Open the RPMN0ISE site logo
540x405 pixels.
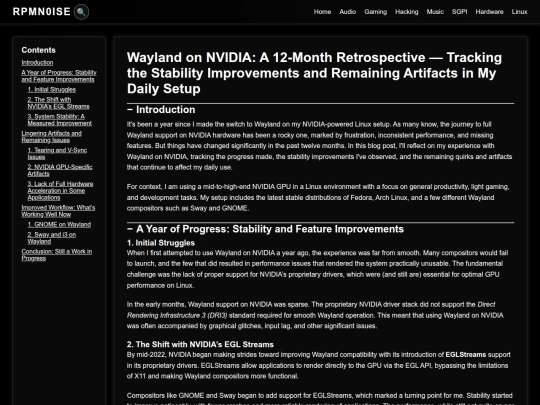tap(42, 12)
